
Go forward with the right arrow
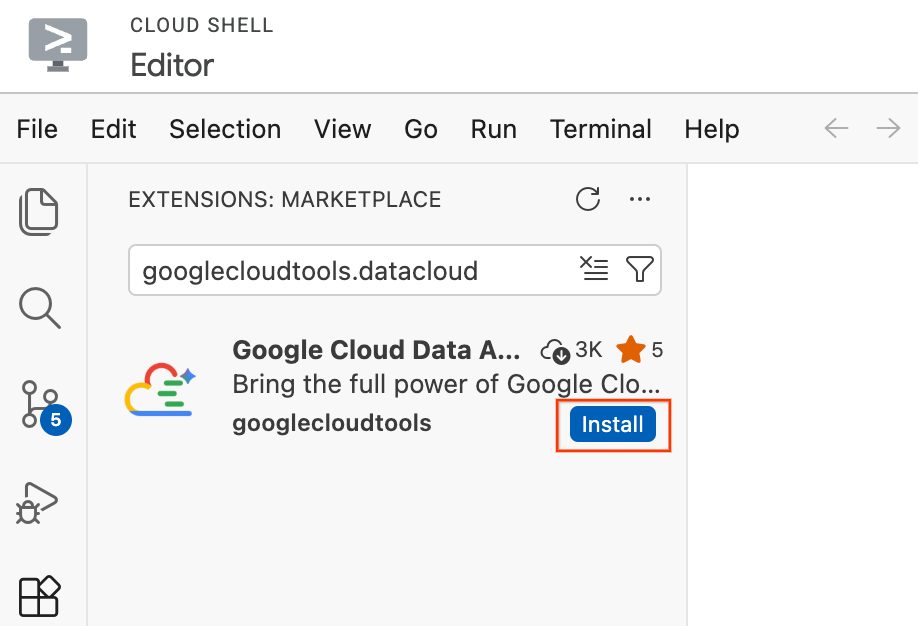888,128
